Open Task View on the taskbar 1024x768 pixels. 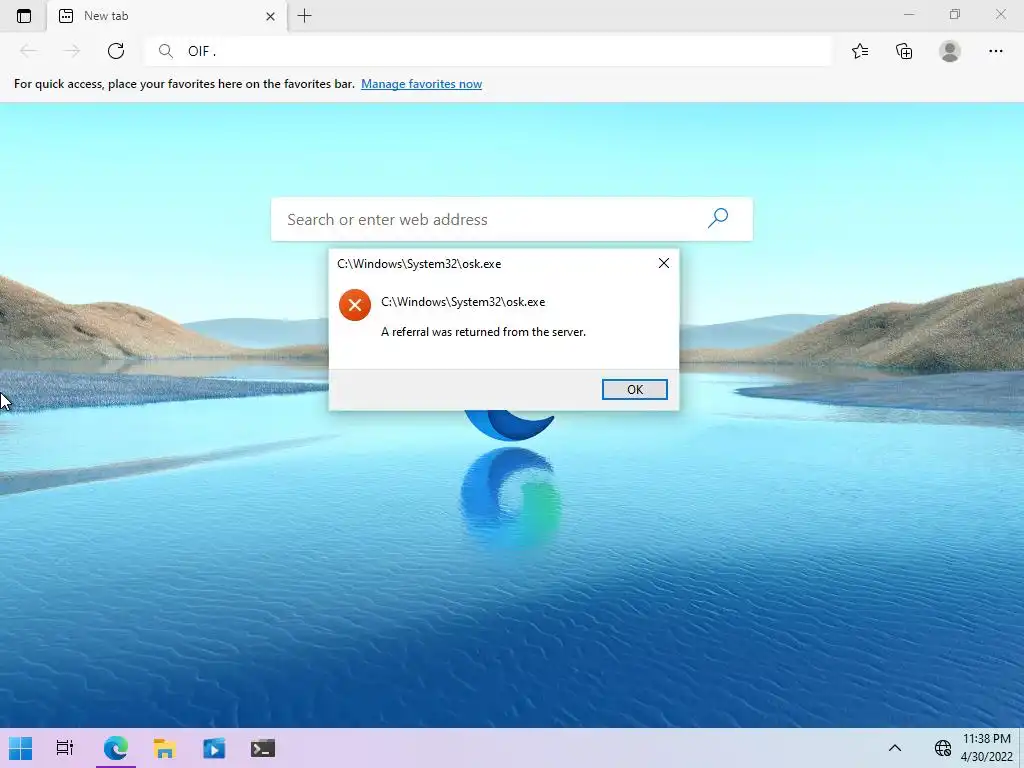pos(65,748)
